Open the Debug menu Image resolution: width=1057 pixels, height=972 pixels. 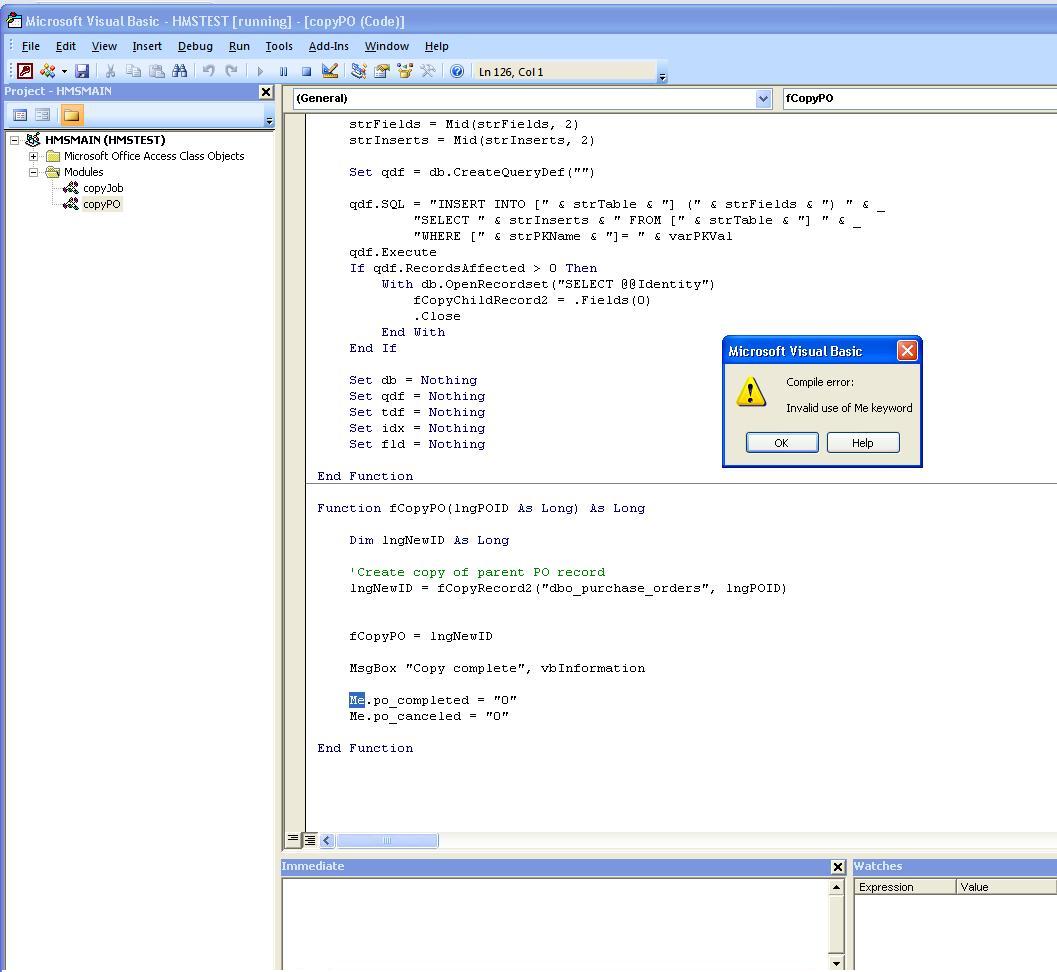coord(195,46)
